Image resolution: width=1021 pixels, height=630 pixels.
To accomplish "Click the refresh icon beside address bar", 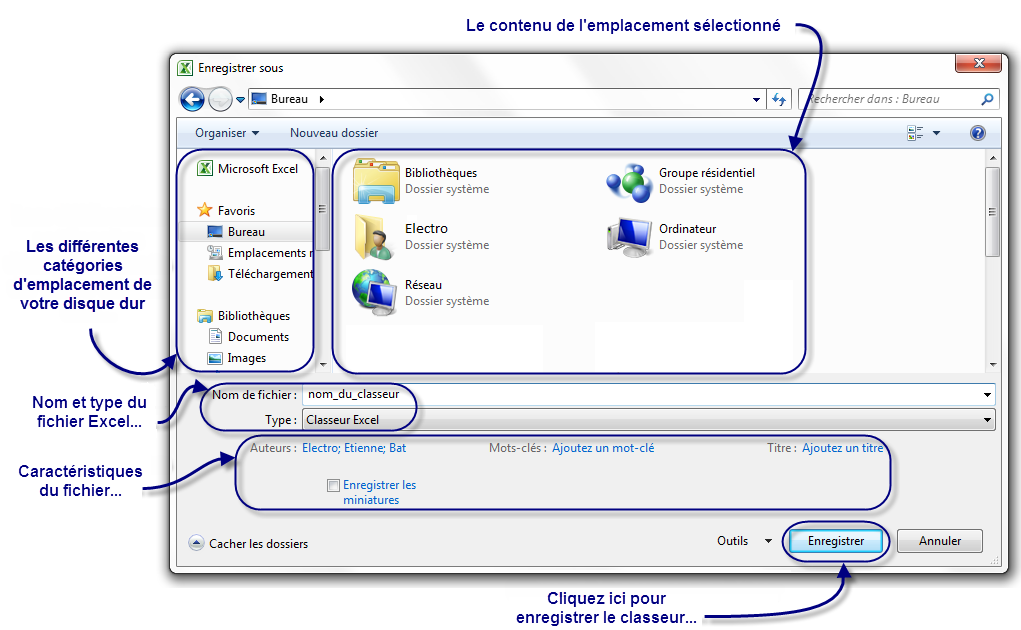I will (780, 99).
